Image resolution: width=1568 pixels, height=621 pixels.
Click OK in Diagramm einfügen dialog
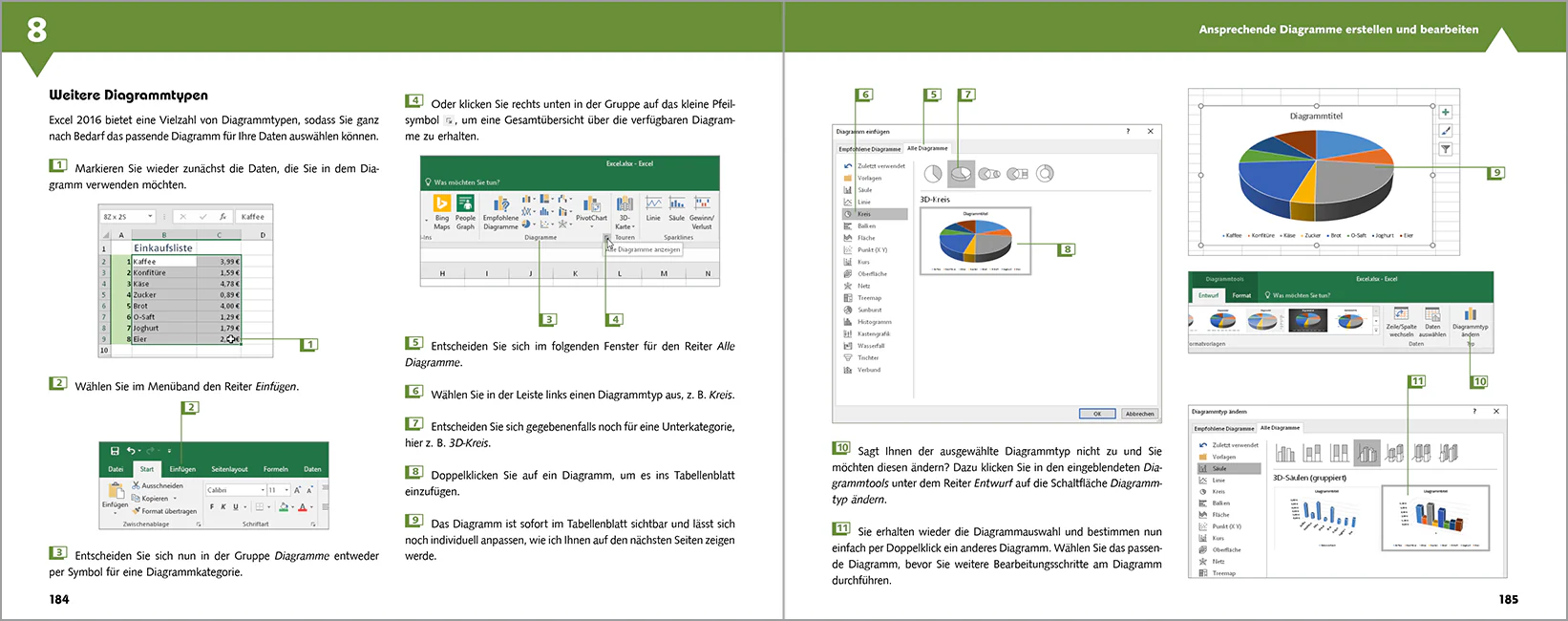[x=1097, y=414]
